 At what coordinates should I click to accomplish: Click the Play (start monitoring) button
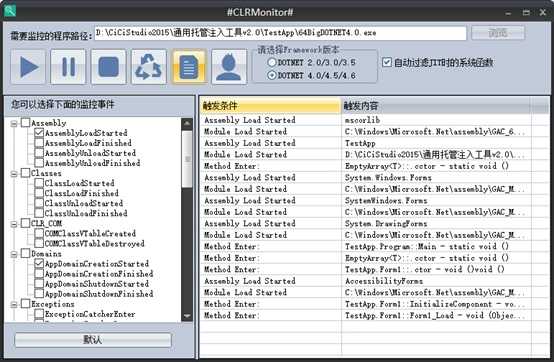[x=28, y=67]
